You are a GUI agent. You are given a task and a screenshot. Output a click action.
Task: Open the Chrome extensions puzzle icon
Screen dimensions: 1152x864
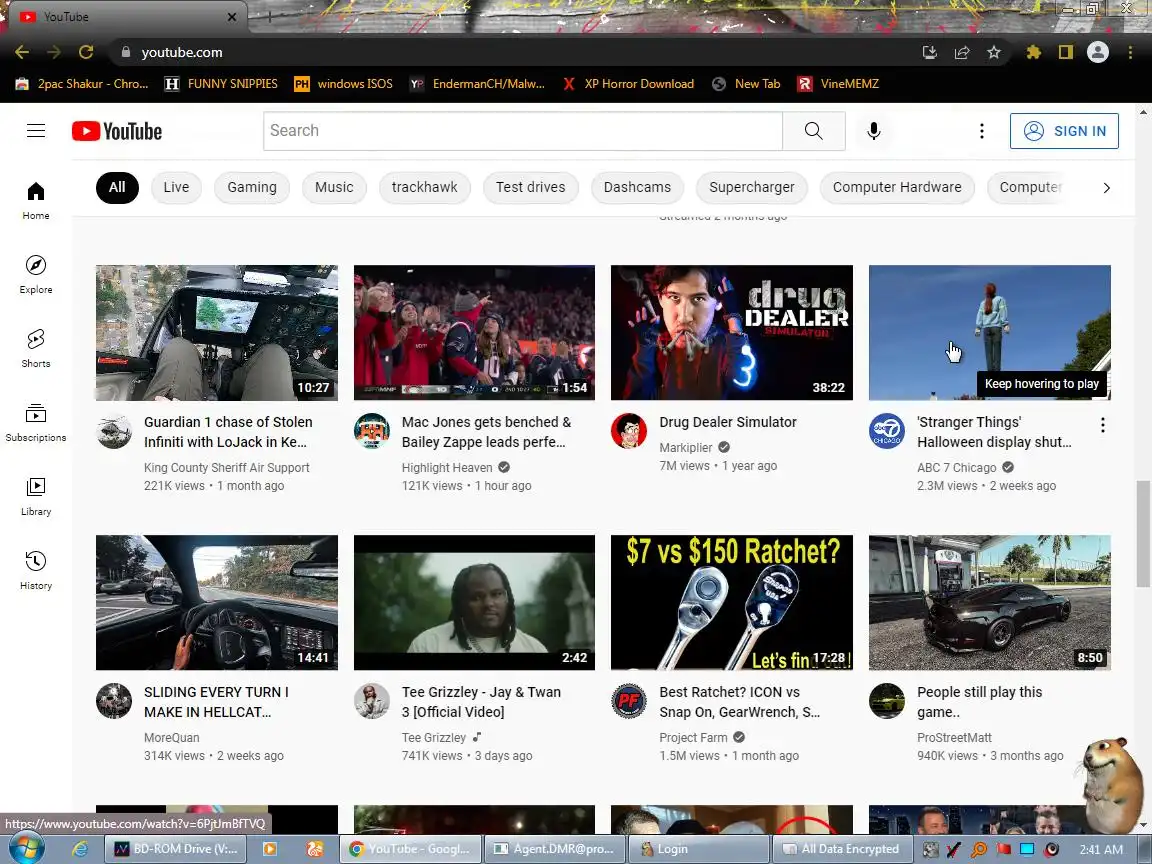[x=1034, y=52]
